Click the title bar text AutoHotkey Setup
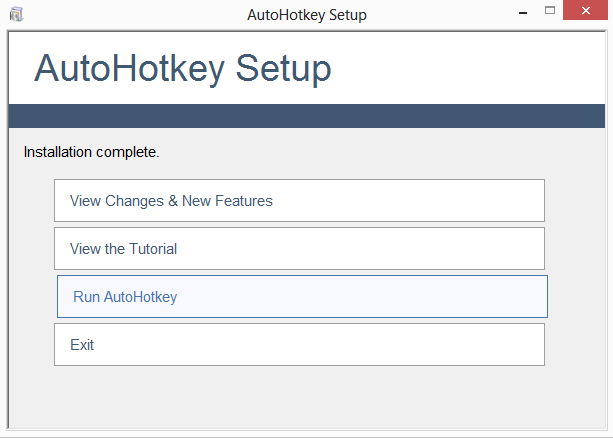Viewport: 613px width, 438px height. point(306,15)
